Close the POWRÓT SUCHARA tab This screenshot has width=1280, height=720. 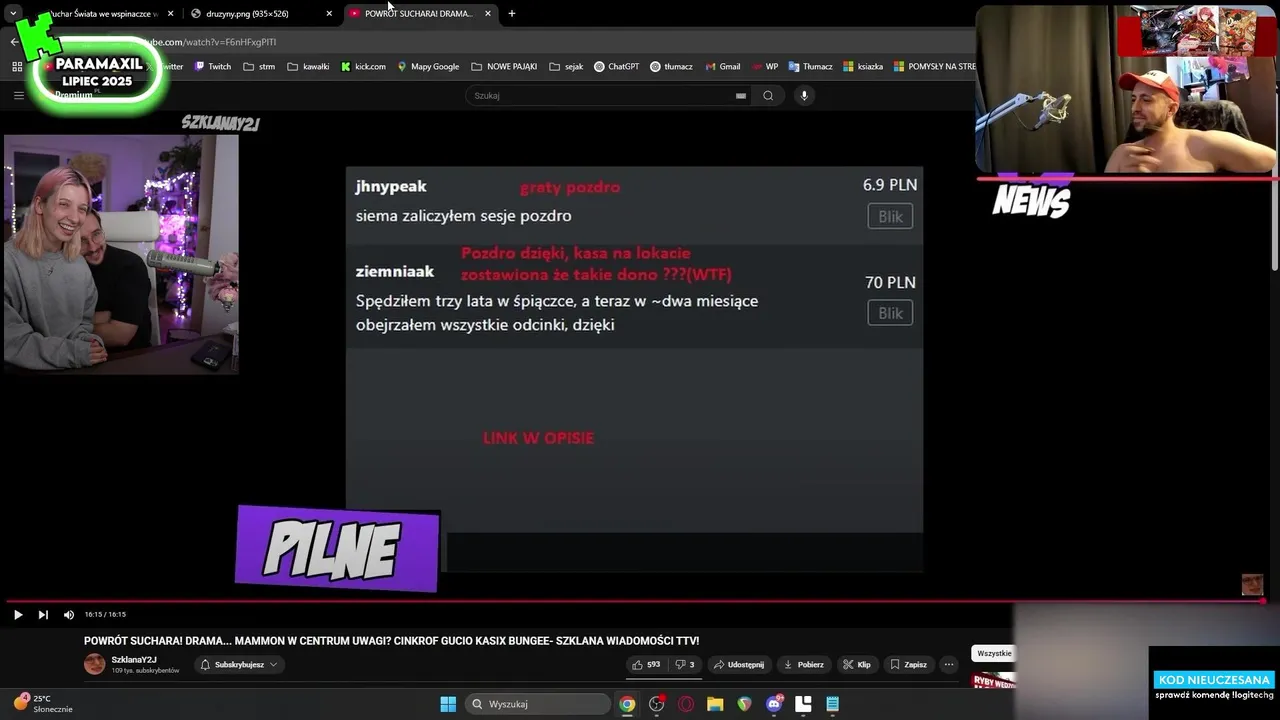pyautogui.click(x=487, y=14)
